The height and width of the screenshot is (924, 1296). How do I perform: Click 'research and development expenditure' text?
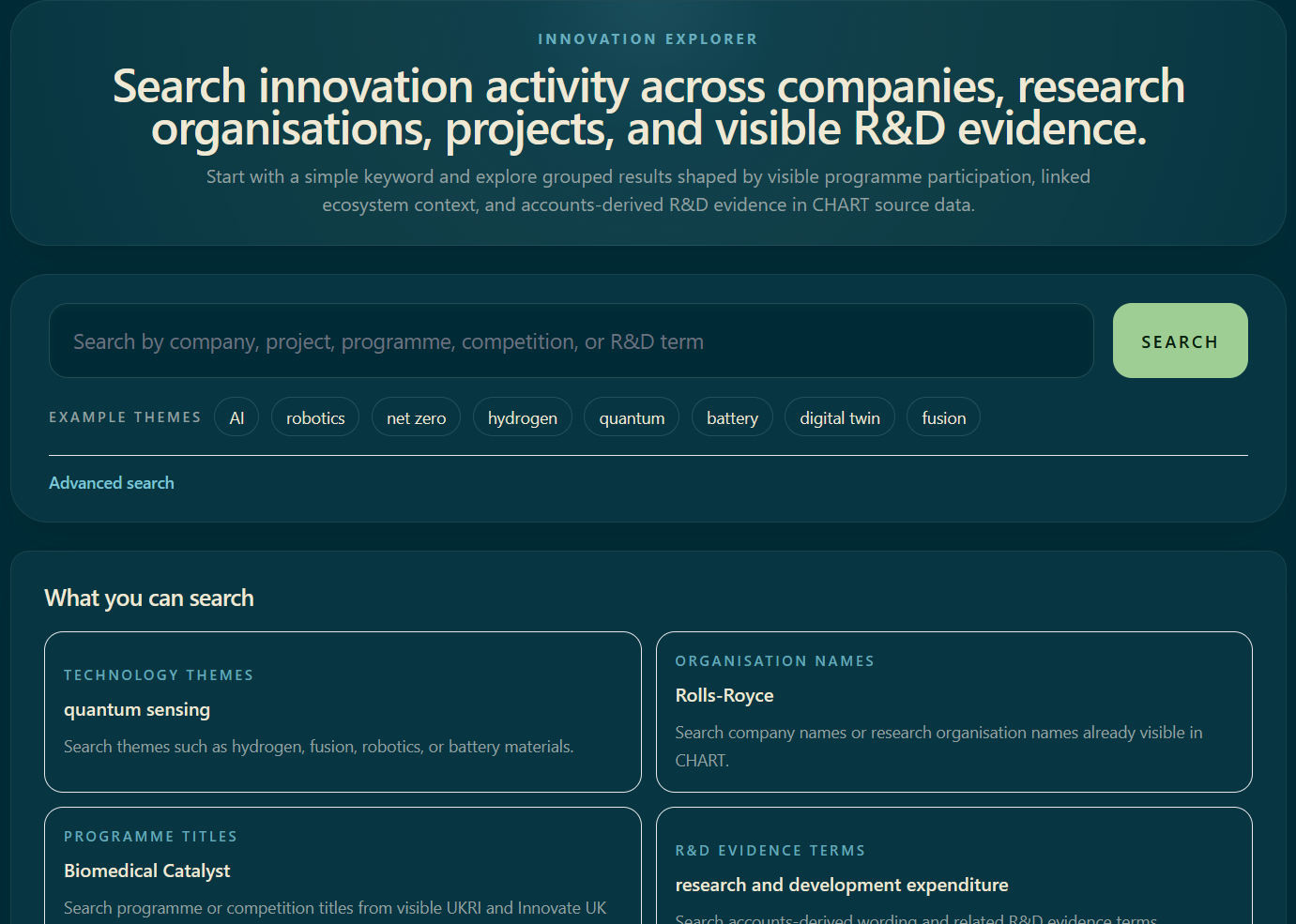point(842,886)
